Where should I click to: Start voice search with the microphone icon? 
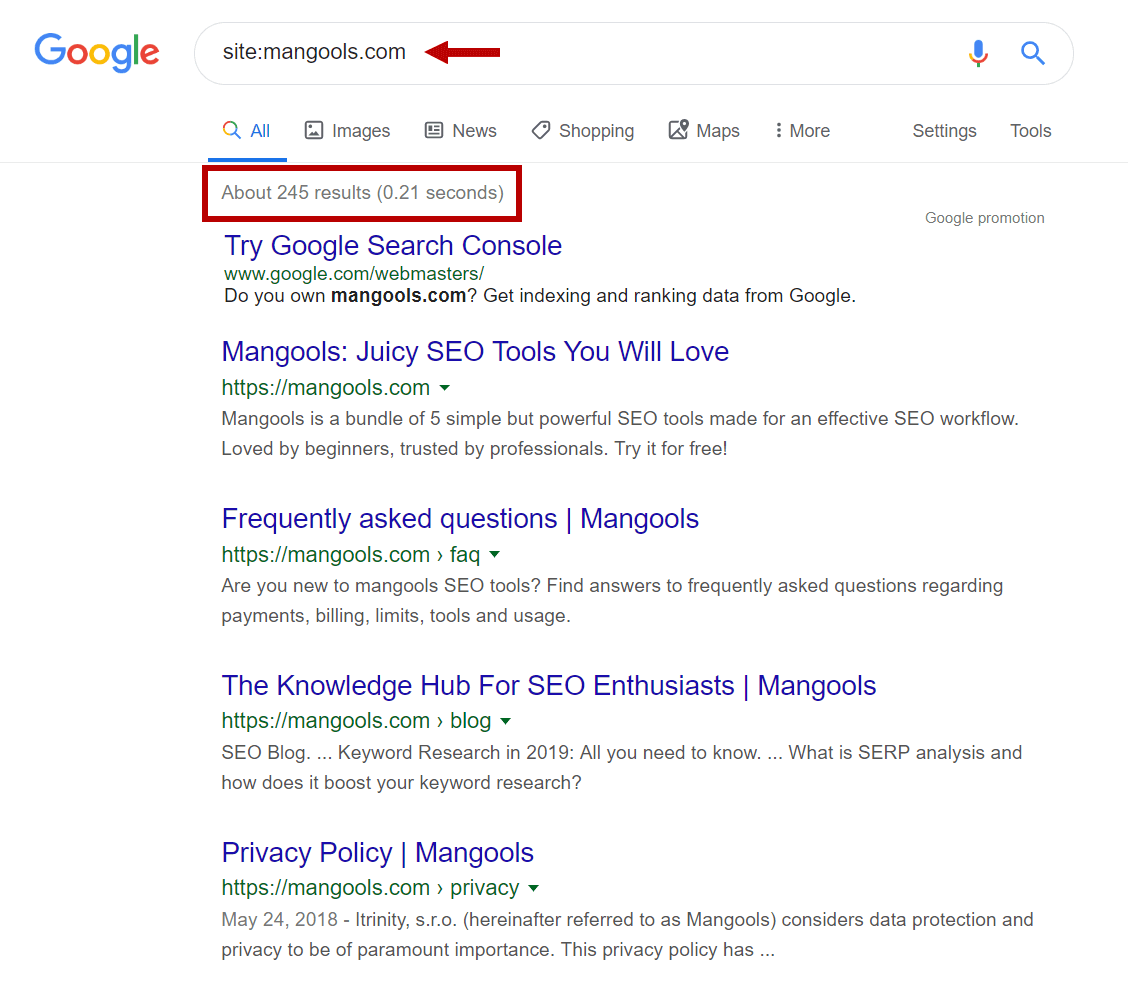978,53
